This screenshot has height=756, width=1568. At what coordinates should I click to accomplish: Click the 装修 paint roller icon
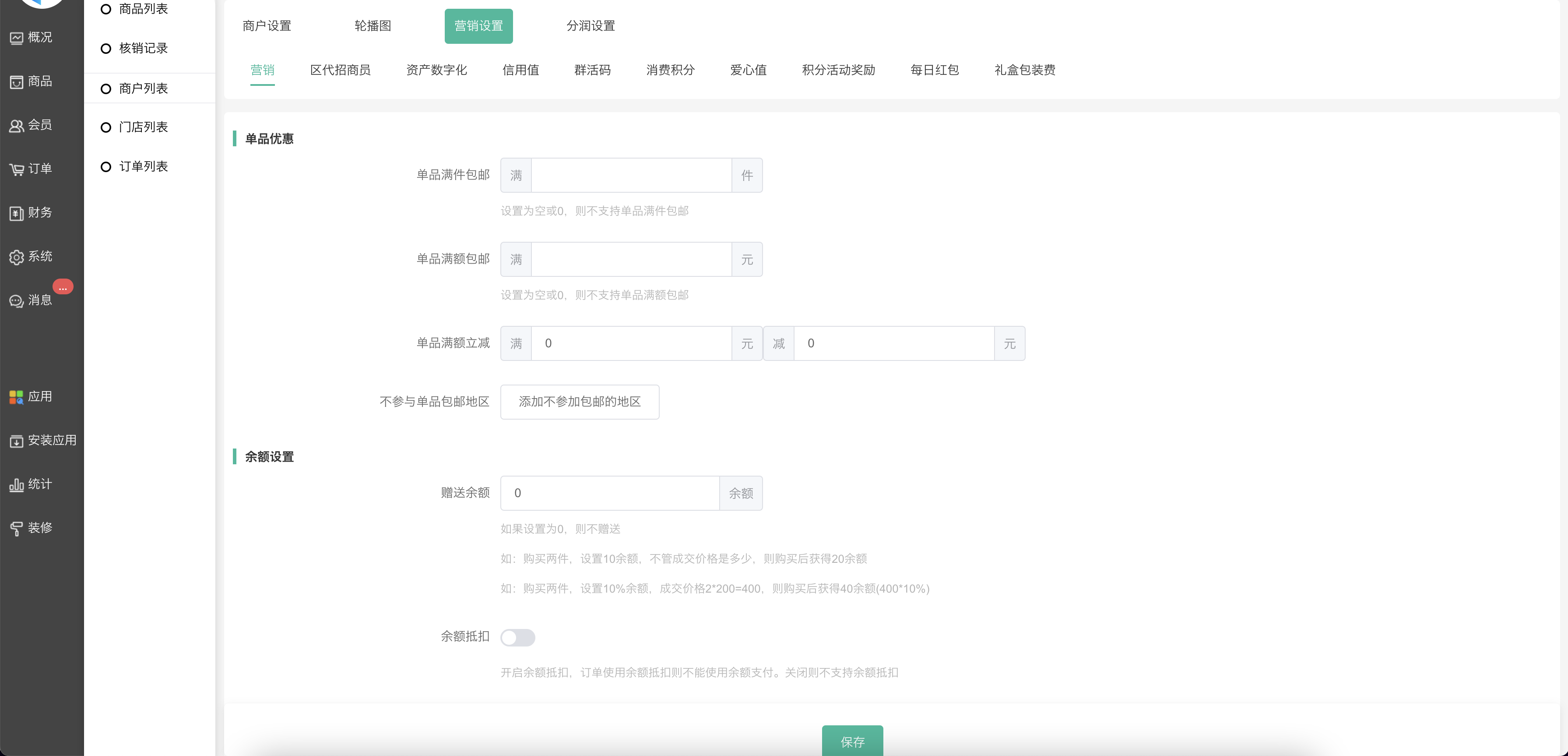tap(17, 528)
